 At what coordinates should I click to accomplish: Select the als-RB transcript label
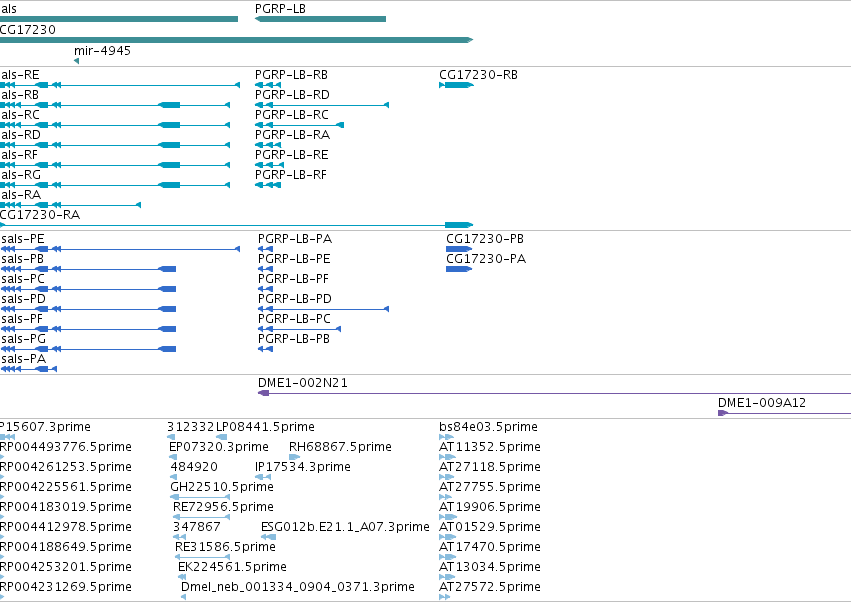tap(20, 94)
